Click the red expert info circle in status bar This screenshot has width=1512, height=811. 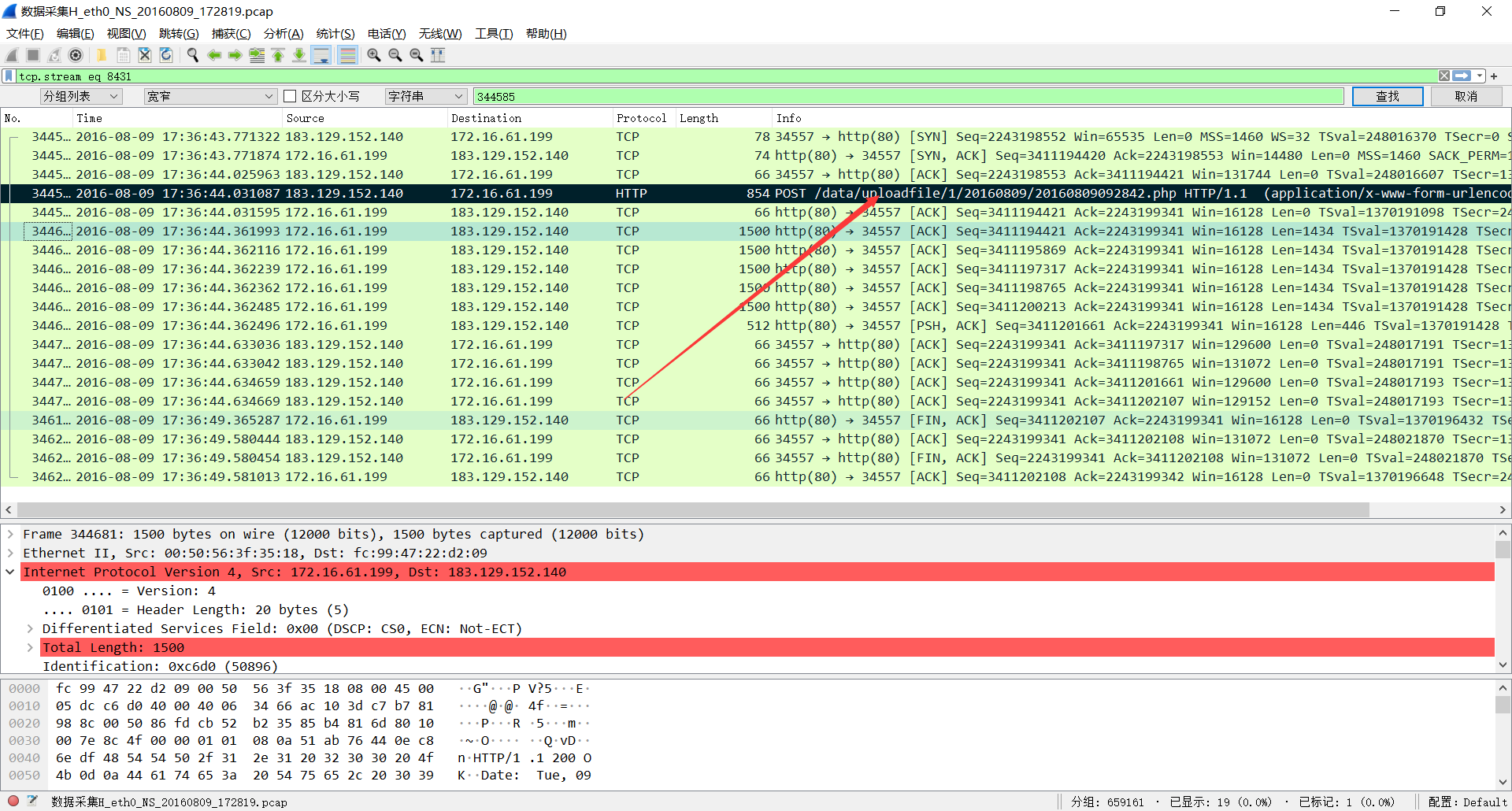tap(13, 801)
